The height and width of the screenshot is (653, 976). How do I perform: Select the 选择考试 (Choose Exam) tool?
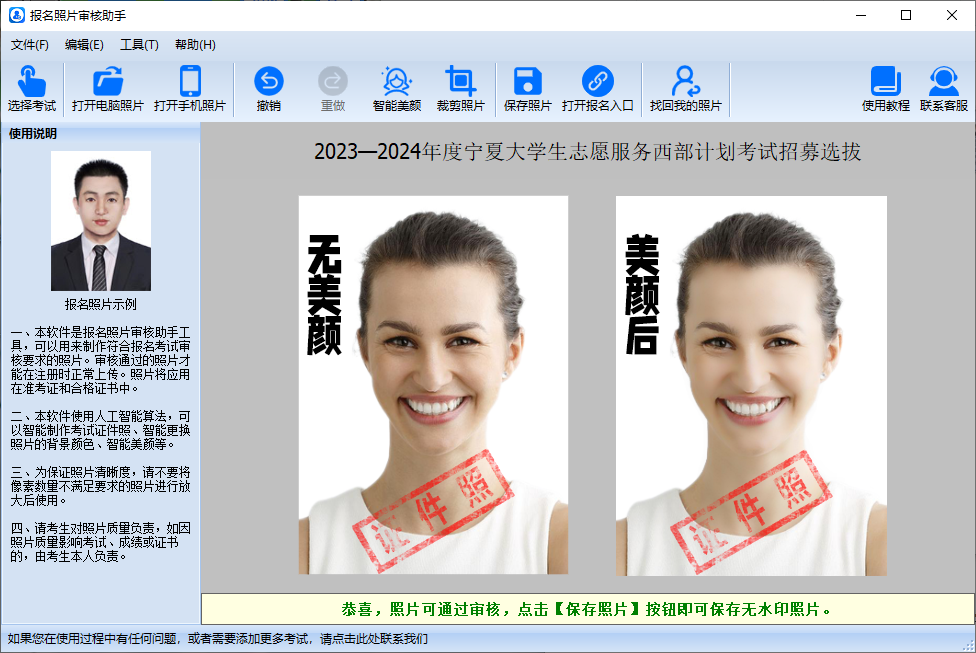tap(32, 88)
